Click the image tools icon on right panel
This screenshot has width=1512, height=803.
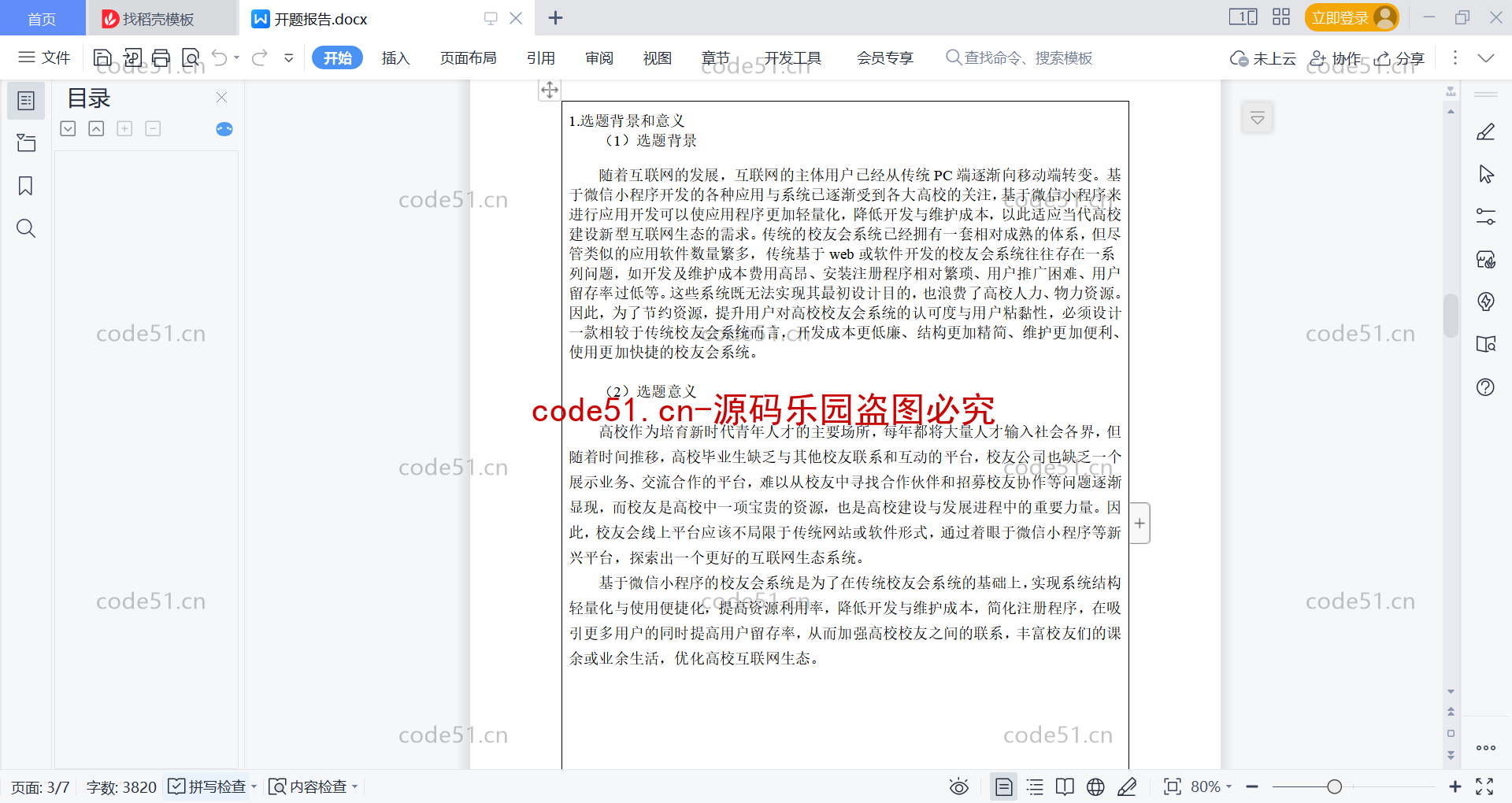pos(1486,259)
